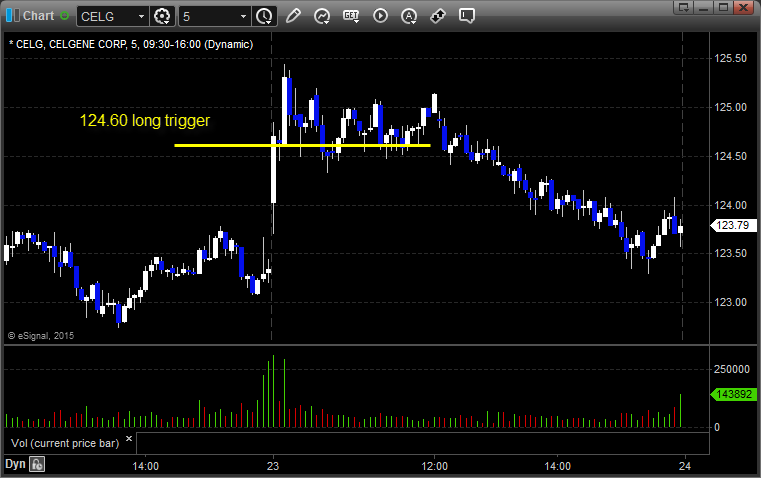Click the trade arrows icon
This screenshot has width=761, height=478.
438,16
